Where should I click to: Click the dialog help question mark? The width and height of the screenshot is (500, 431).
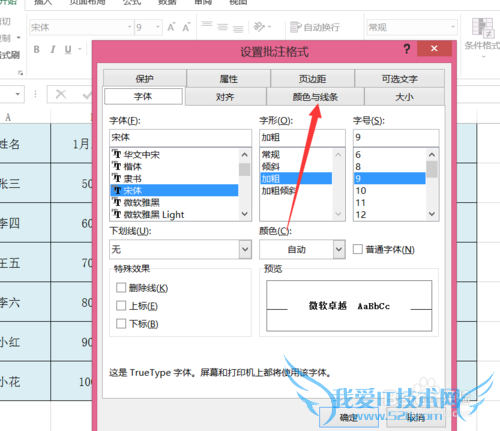[x=407, y=49]
